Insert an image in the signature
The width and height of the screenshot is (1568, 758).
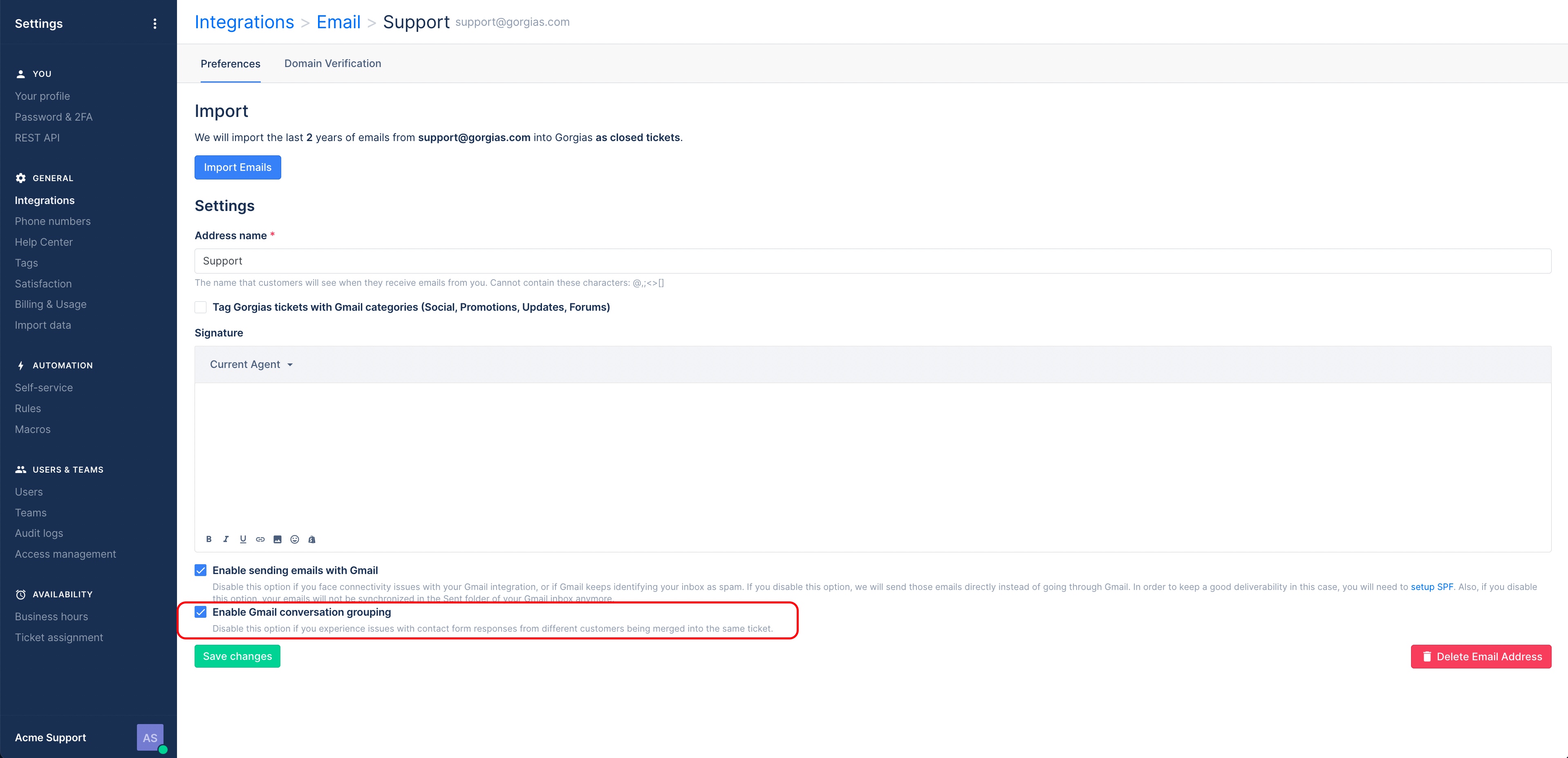coord(278,539)
